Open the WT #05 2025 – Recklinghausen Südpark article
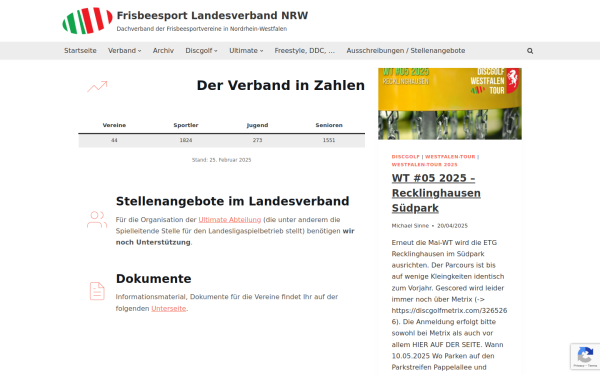The height and width of the screenshot is (375, 600). tap(436, 193)
